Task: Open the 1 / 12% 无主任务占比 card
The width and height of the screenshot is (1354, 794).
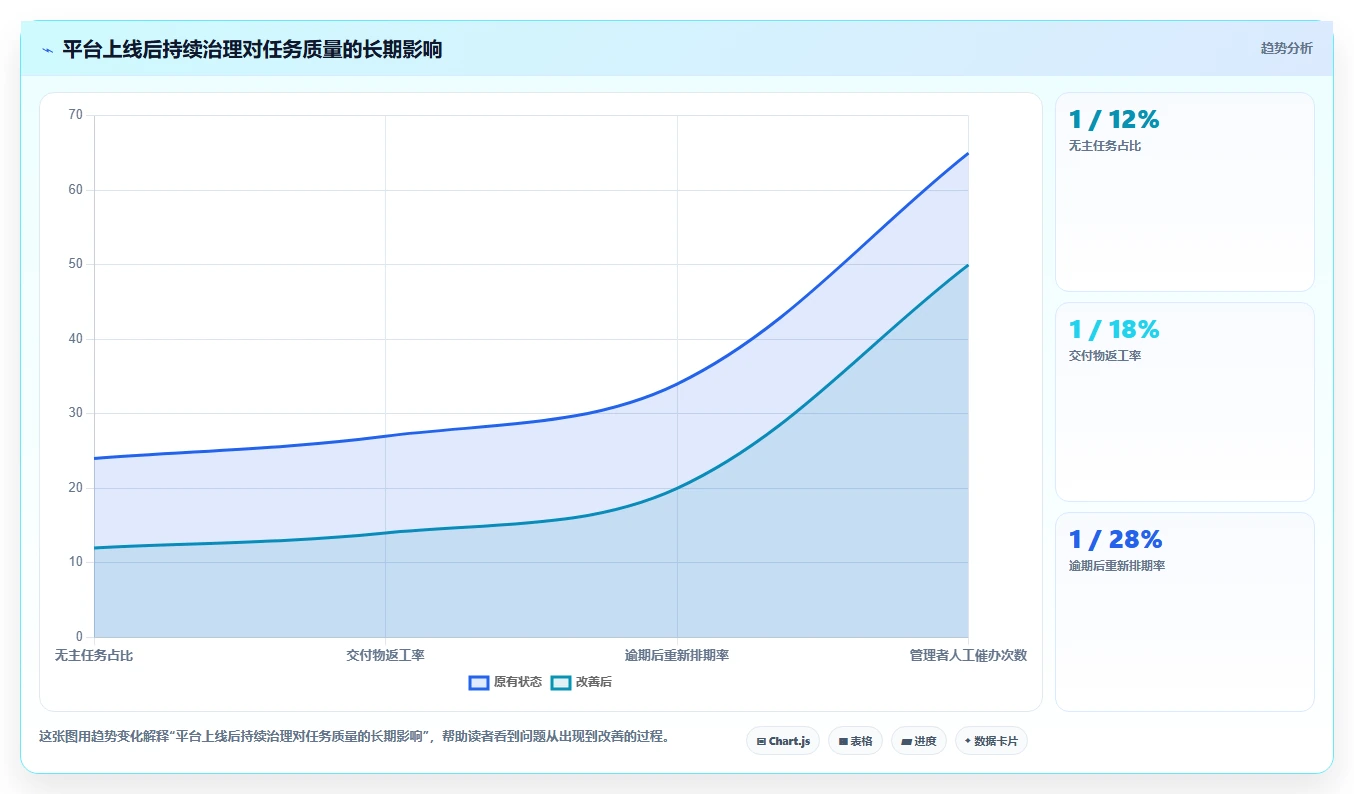Action: 1184,192
